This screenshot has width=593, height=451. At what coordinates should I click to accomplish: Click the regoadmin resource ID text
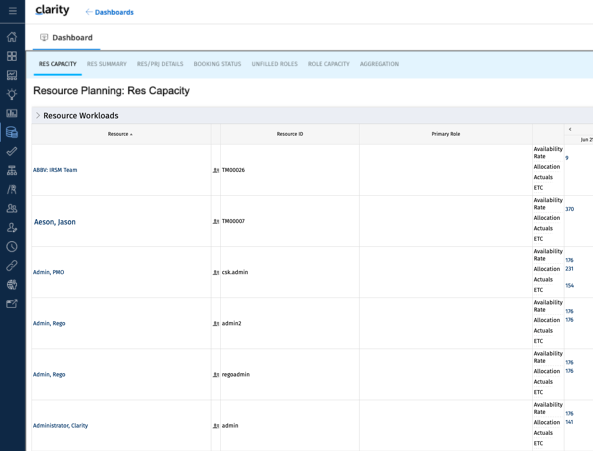tap(236, 374)
